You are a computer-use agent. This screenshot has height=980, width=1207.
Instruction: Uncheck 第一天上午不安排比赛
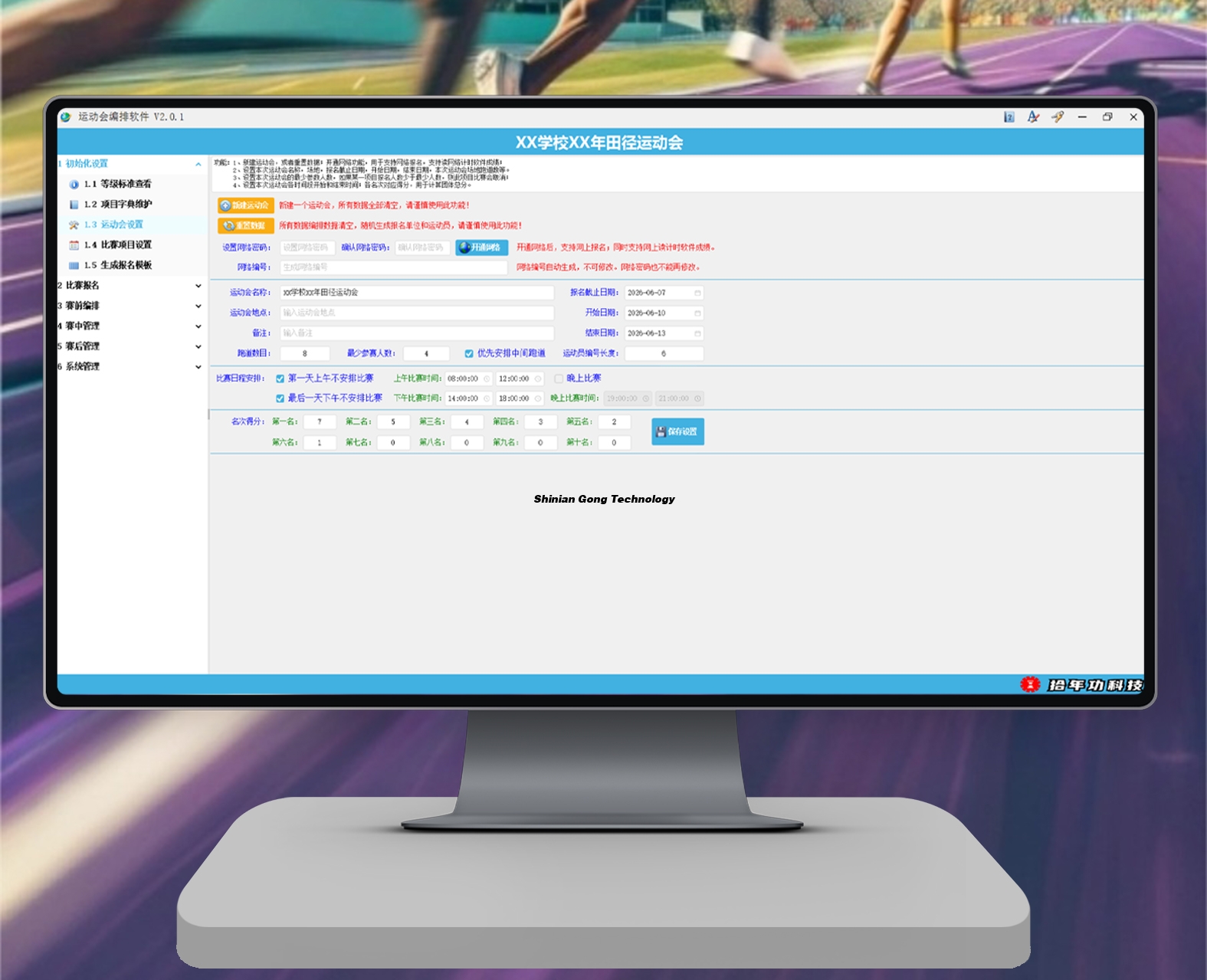pos(280,379)
